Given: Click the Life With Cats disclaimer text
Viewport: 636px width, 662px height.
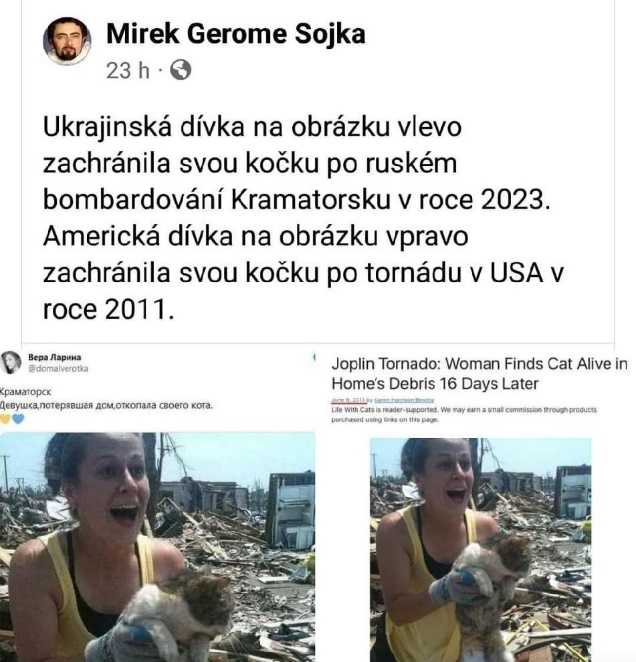Looking at the screenshot, I should pyautogui.click(x=464, y=415).
